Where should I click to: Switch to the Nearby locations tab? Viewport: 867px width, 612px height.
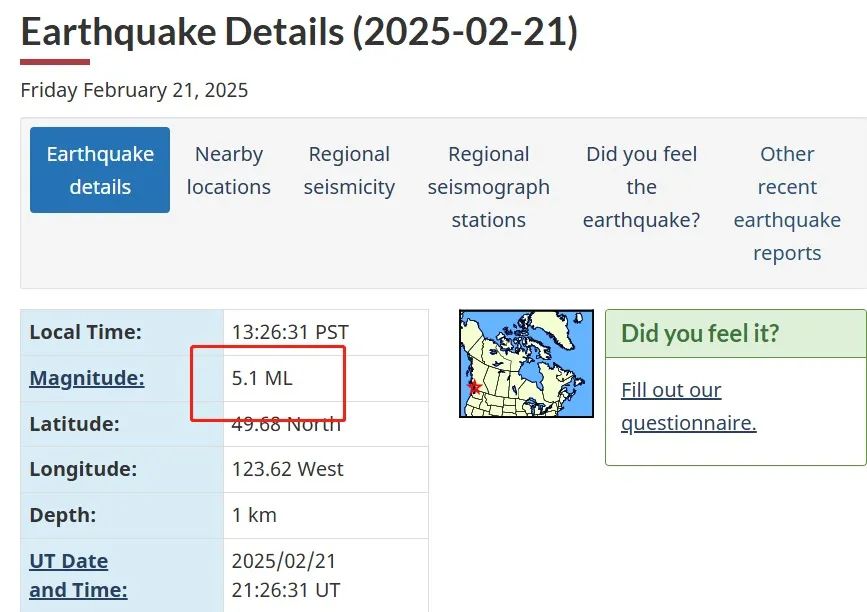(229, 170)
